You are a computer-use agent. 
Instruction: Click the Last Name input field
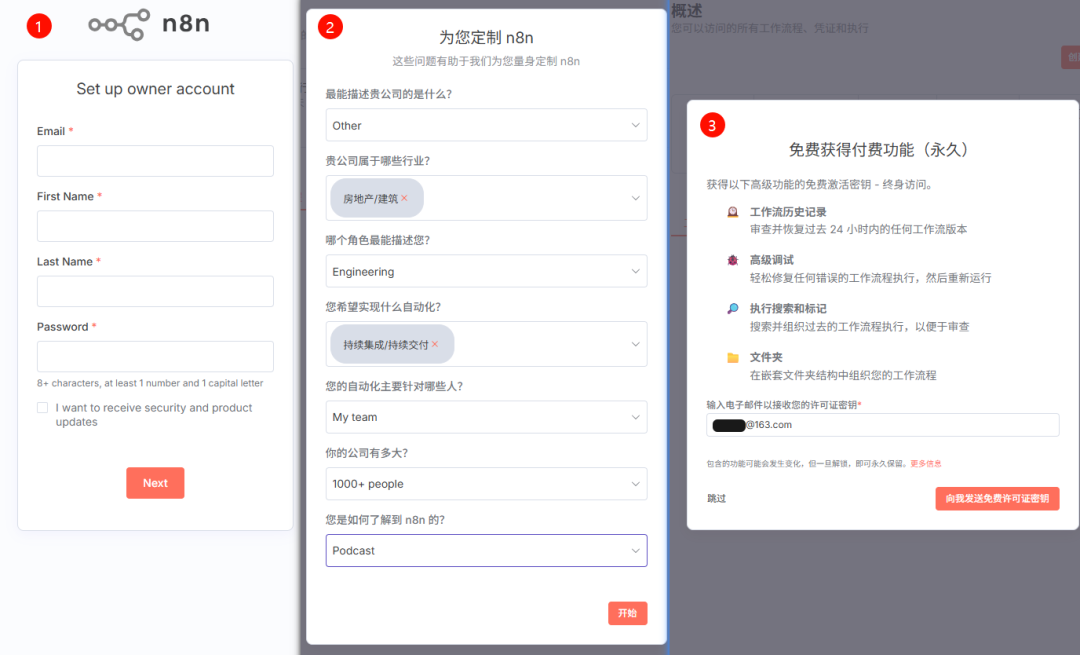point(155,291)
